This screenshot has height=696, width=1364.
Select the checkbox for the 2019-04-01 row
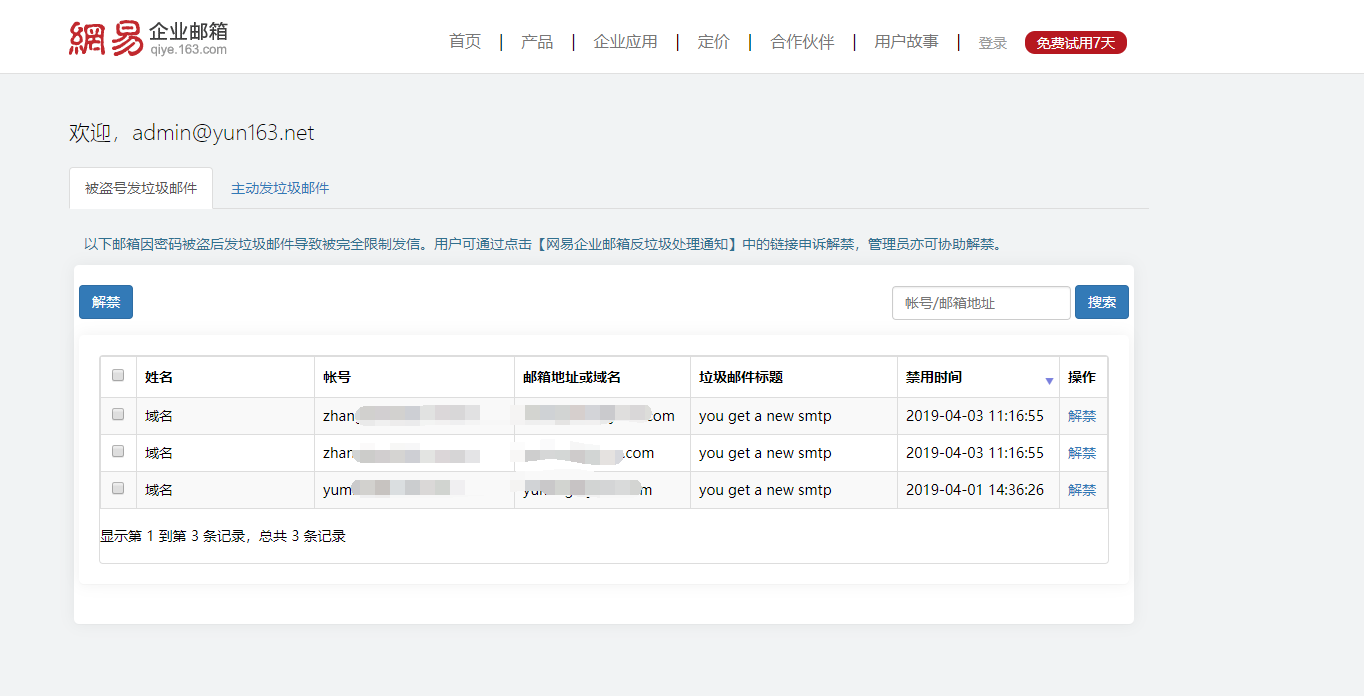tap(118, 488)
